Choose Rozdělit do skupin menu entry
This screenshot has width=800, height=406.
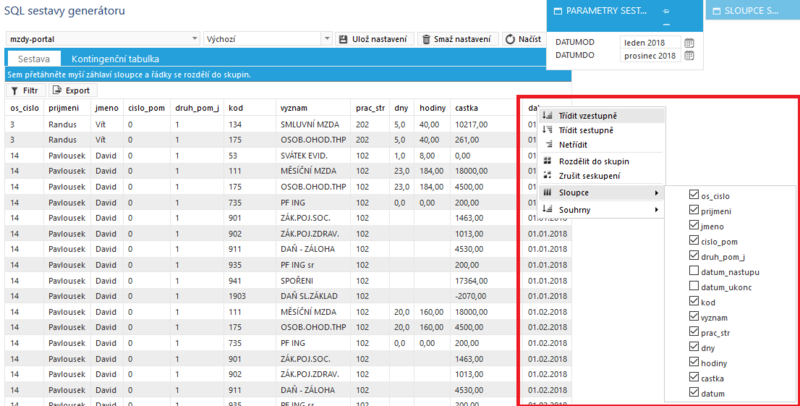pyautogui.click(x=602, y=161)
